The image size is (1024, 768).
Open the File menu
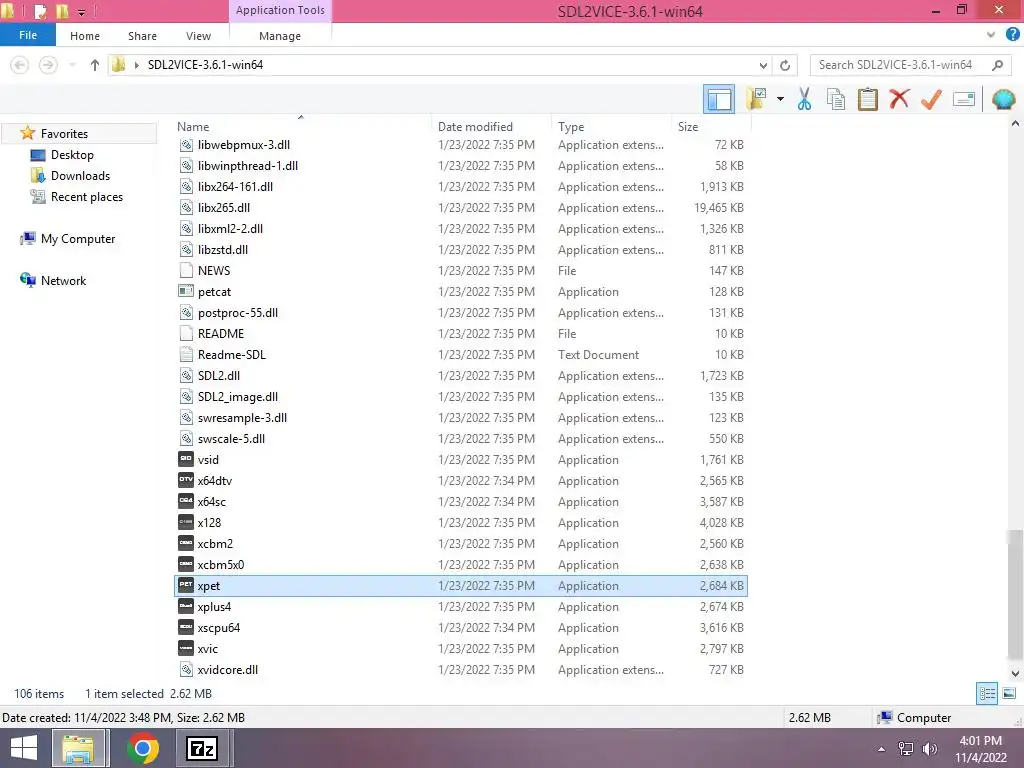(x=28, y=35)
